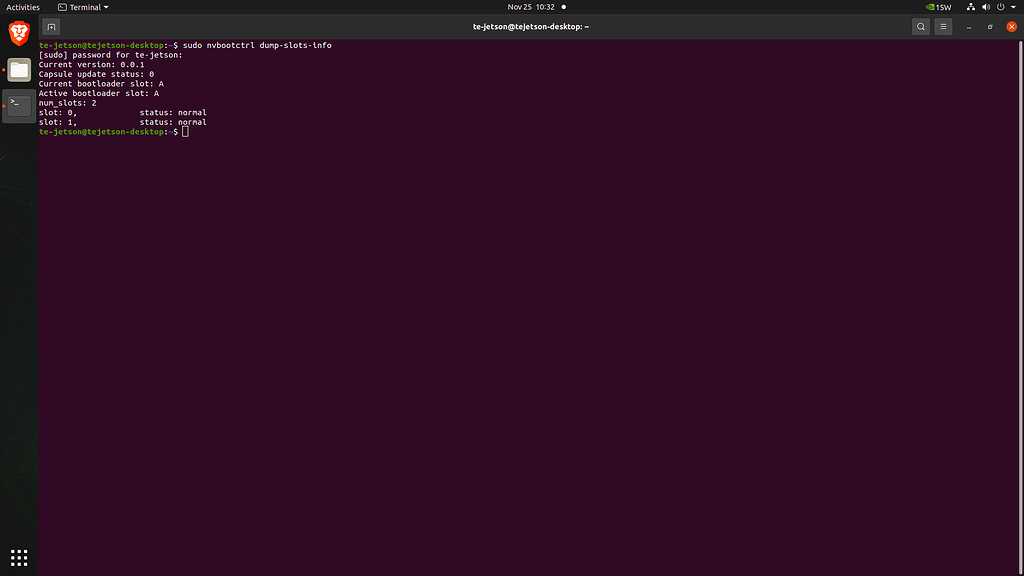Click the volume indicator in the top bar
Image resolution: width=1024 pixels, height=576 pixels.
pos(985,6)
